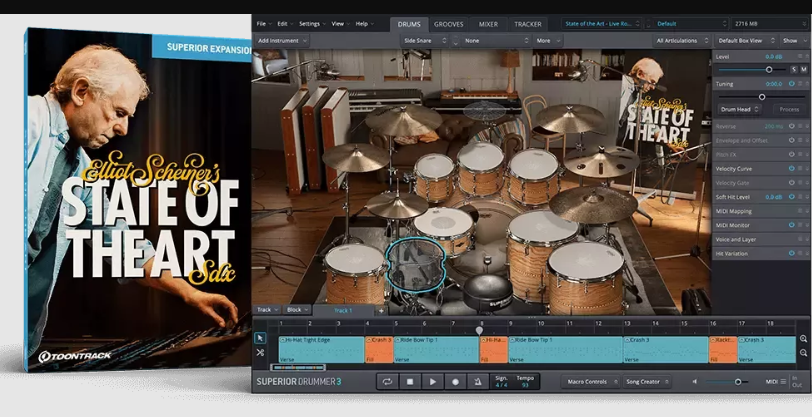The height and width of the screenshot is (417, 812).
Task: Open the Help menu
Action: (364, 24)
